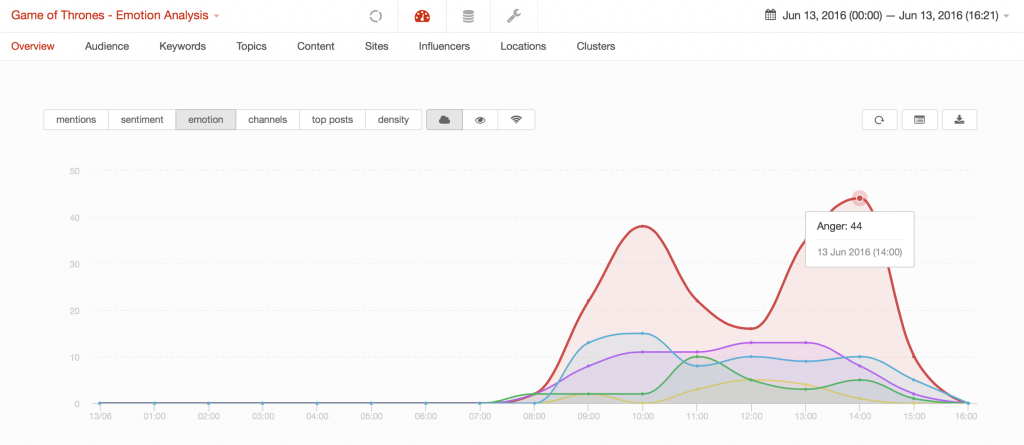Open the dashboard gauge icon
The image size is (1024, 445).
421,16
